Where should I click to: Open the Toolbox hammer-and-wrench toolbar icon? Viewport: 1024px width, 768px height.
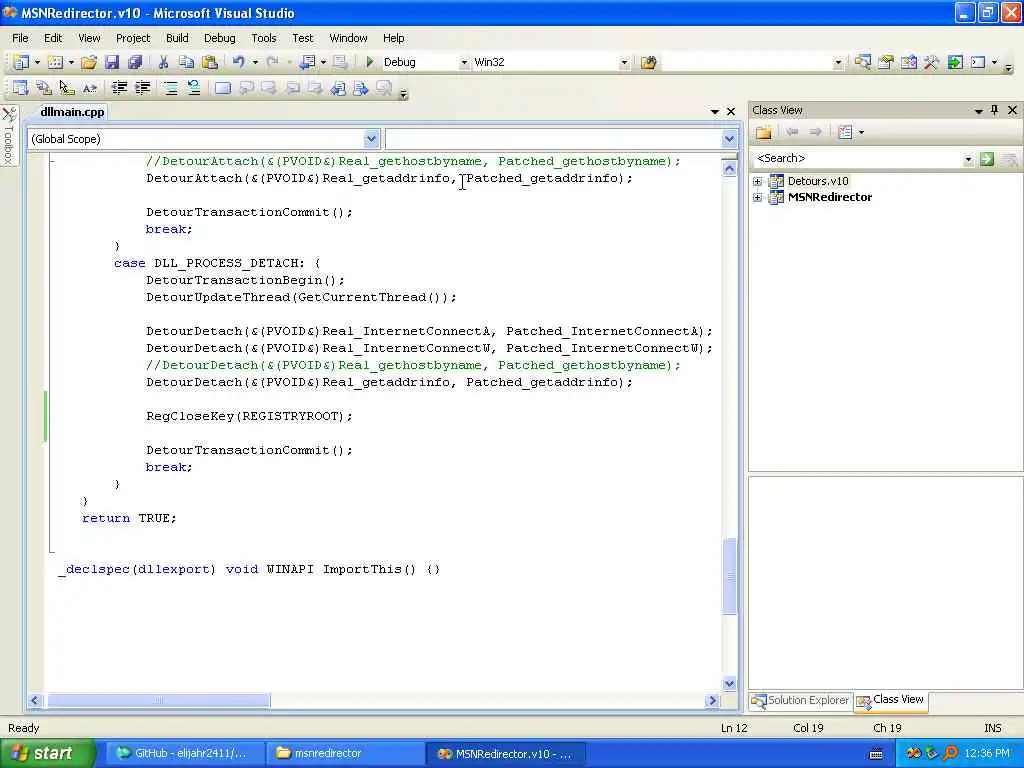click(931, 62)
